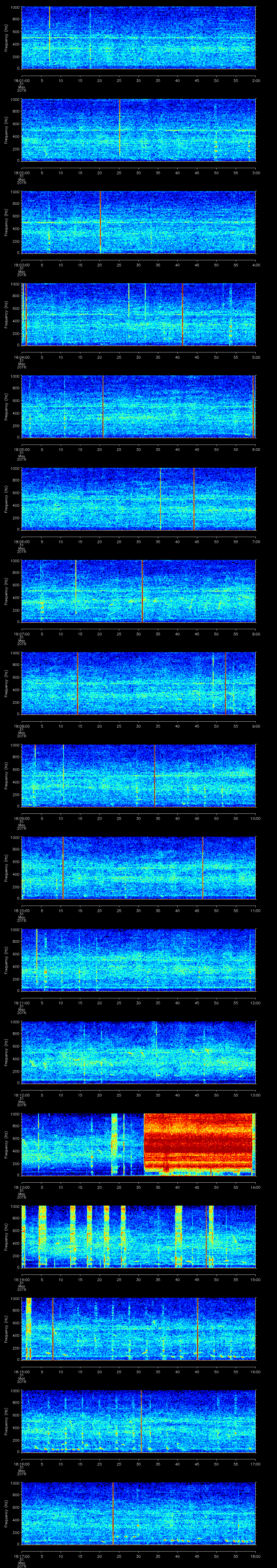Viewport: 277px width, 1568px height.
Task: Click the yellow burst near 40 seconds at 18:14
Action: pyautogui.click(x=178, y=1236)
